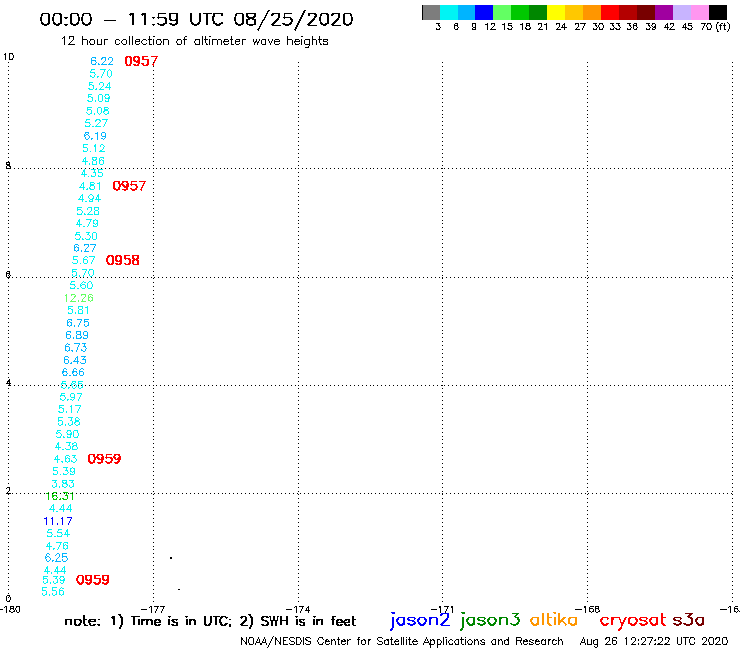This screenshot has width=740, height=650.
Task: Click the gray swatch in the color legend
Action: (x=431, y=12)
